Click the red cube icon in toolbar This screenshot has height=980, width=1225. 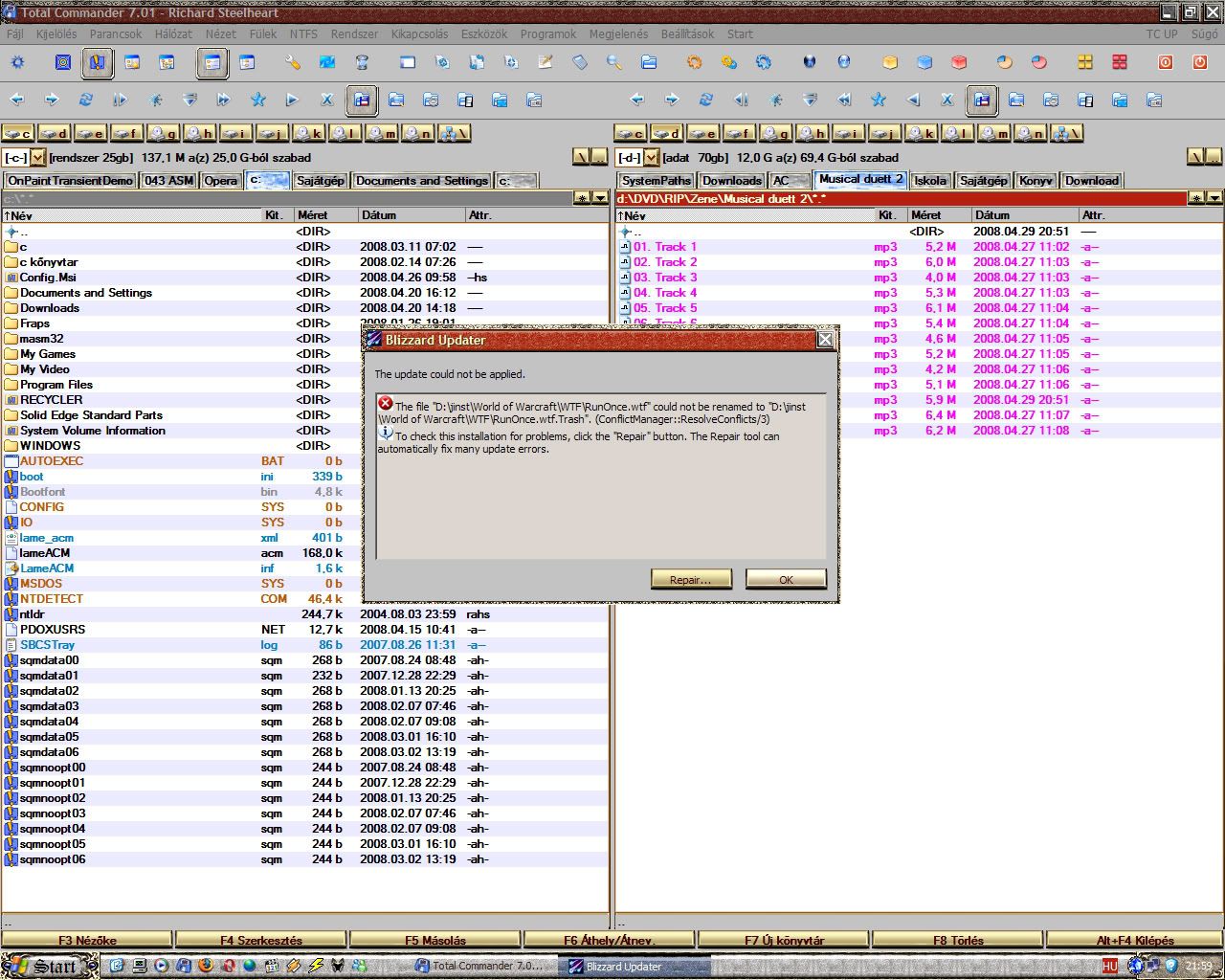959,63
